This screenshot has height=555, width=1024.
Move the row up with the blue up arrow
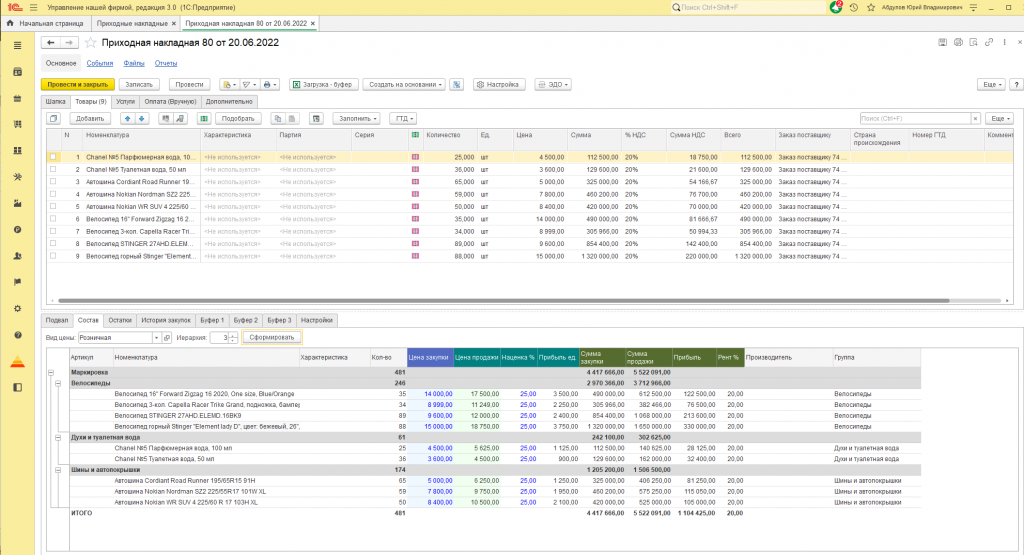127,118
